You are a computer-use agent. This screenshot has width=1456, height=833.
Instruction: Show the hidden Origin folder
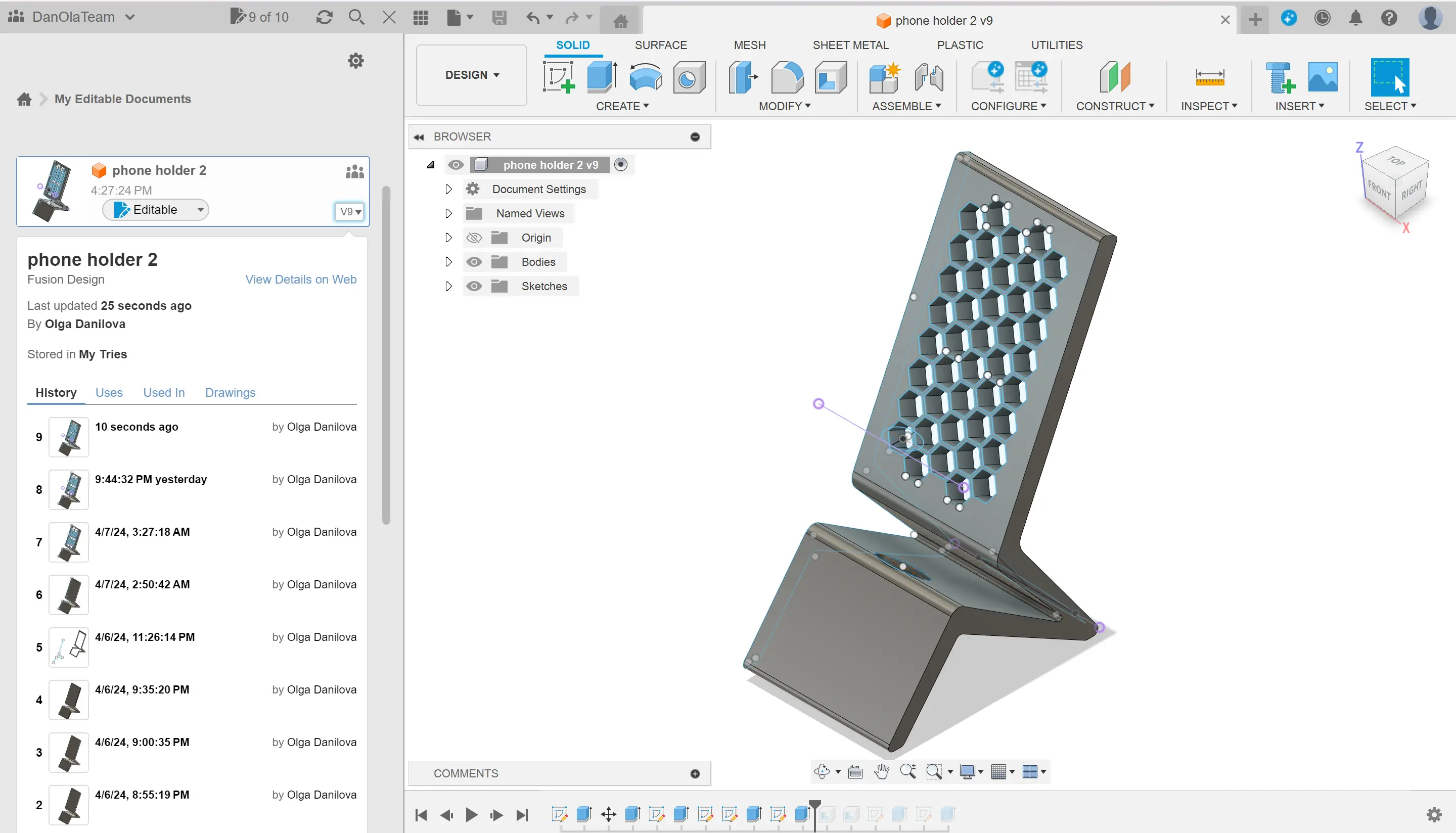coord(474,238)
